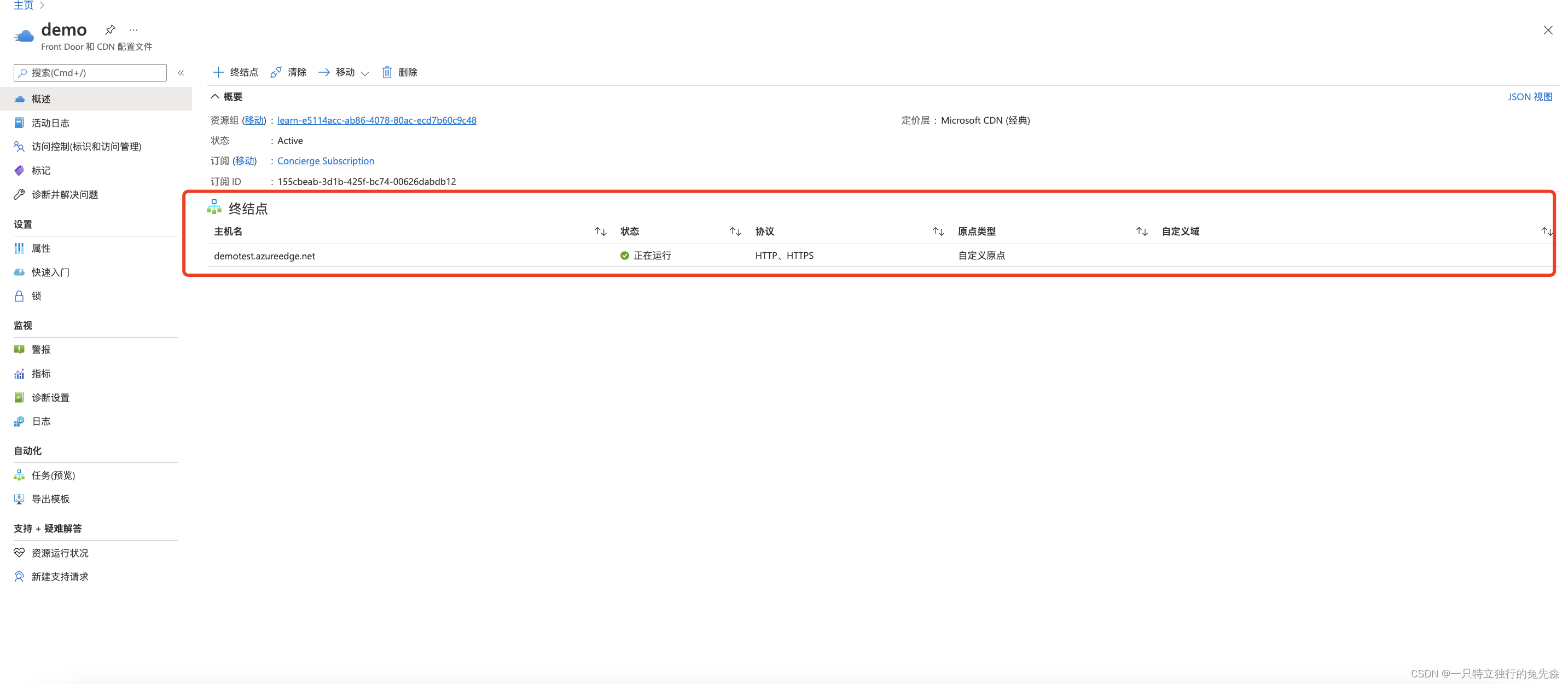
Task: Expand the 移动 move dropdown
Action: (364, 73)
